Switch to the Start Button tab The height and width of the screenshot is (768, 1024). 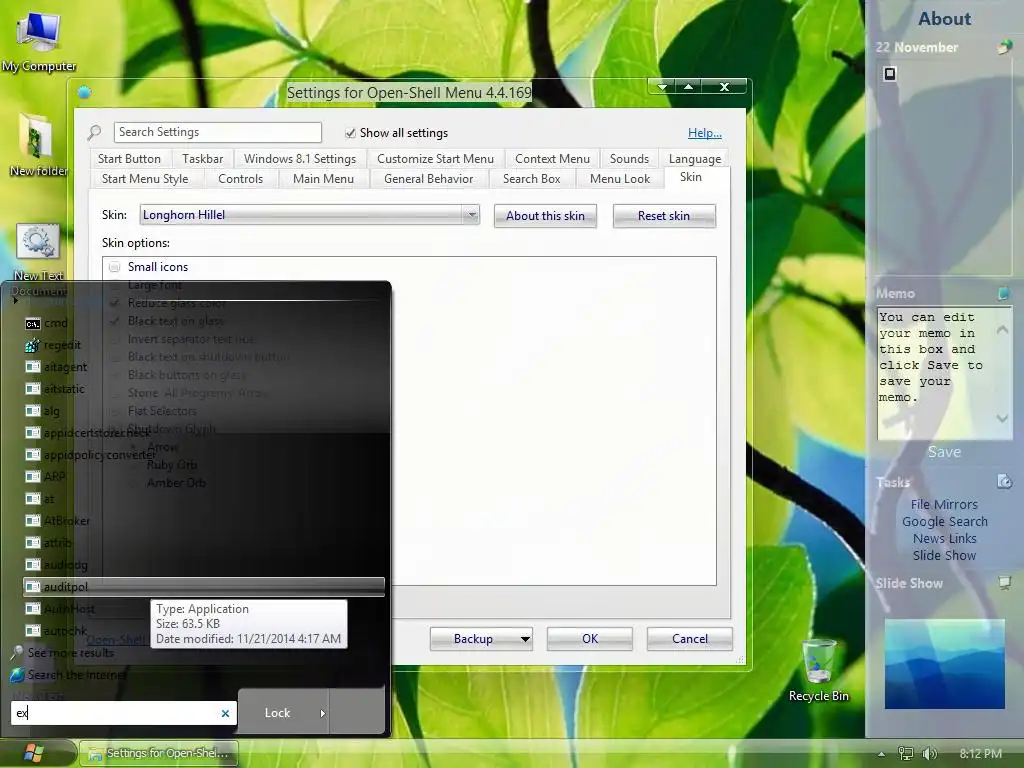tap(129, 159)
